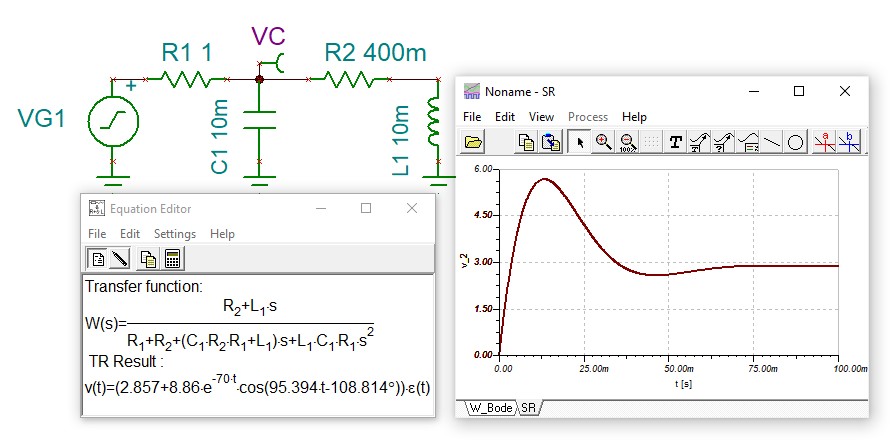Click calculator icon in Equation Editor
Image resolution: width=893 pixels, height=440 pixels.
tap(173, 259)
